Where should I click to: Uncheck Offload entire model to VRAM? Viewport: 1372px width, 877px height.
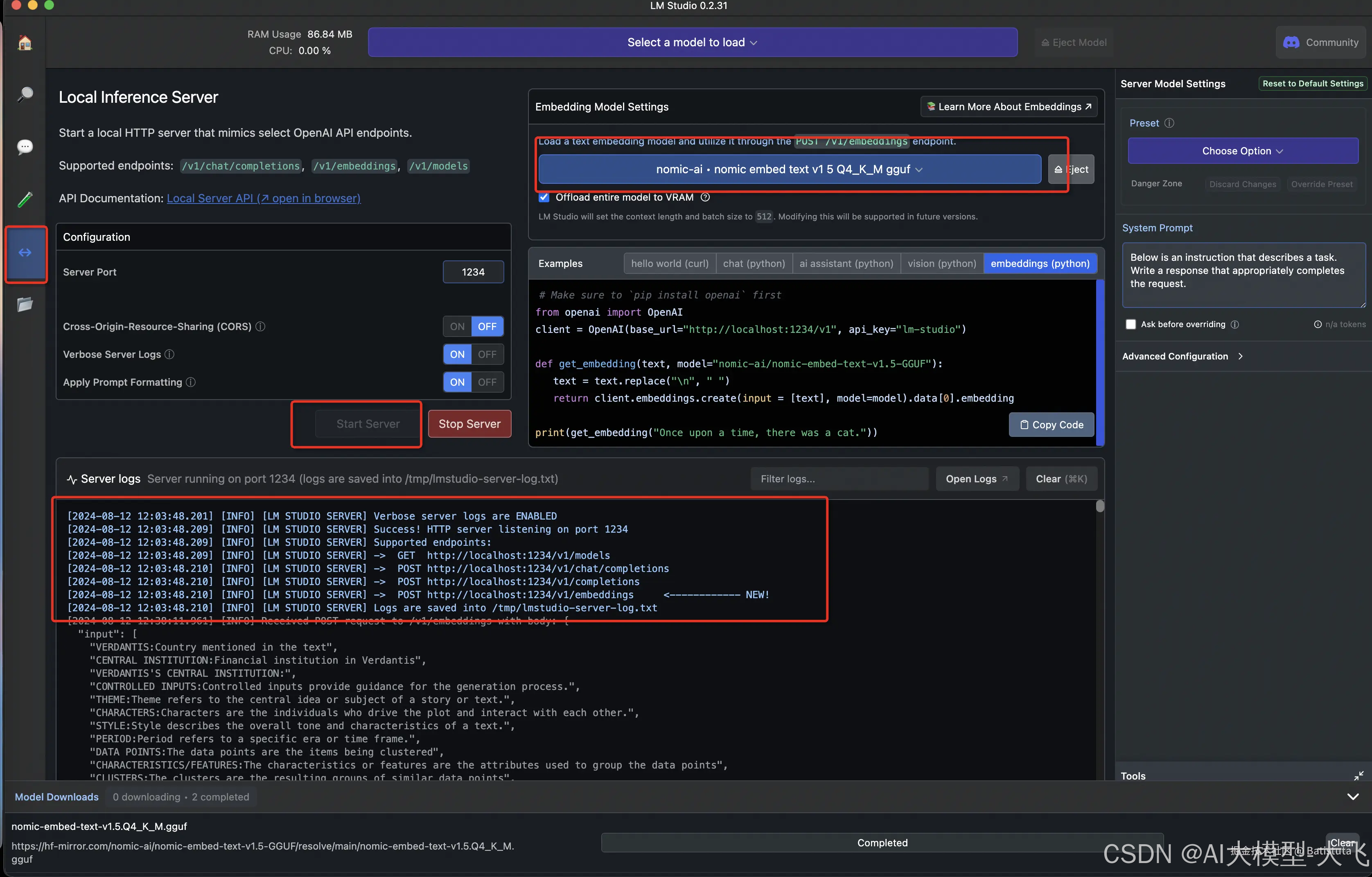(x=544, y=197)
